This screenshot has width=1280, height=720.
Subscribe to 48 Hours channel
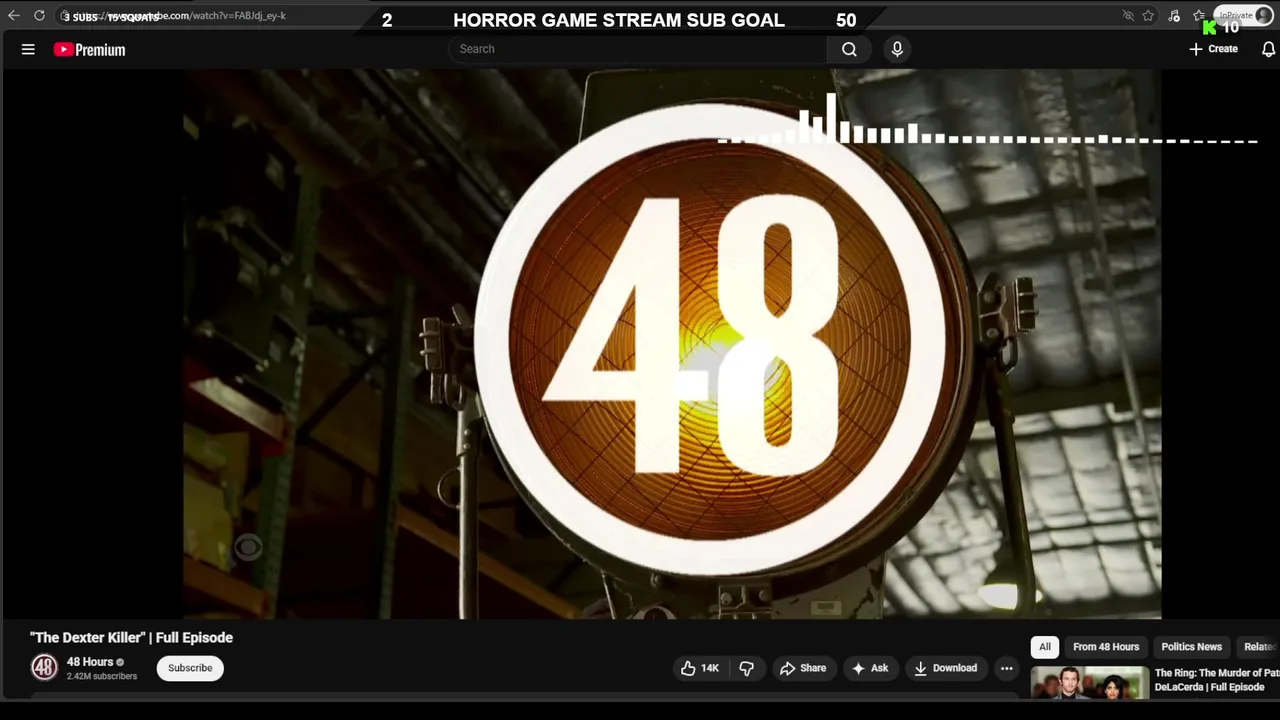click(x=190, y=668)
